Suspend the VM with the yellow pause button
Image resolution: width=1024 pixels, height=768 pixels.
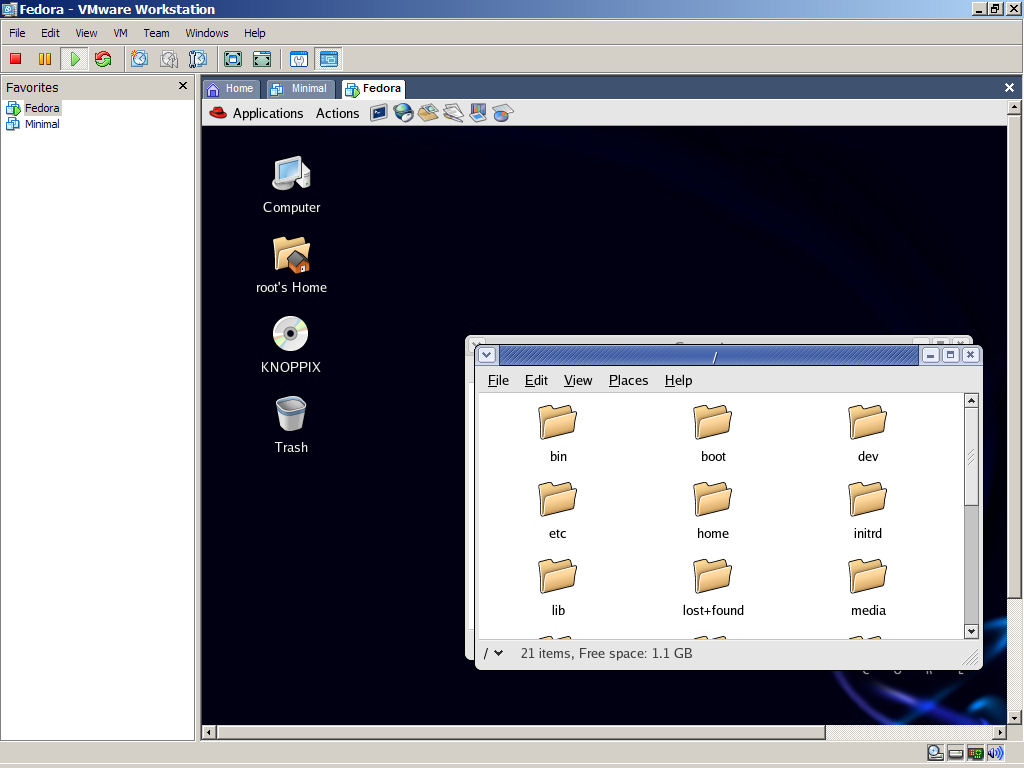[x=44, y=59]
